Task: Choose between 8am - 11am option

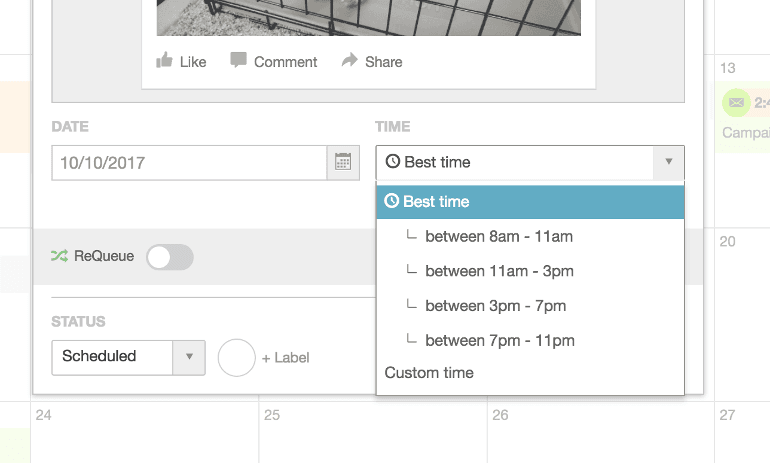Action: 498,237
